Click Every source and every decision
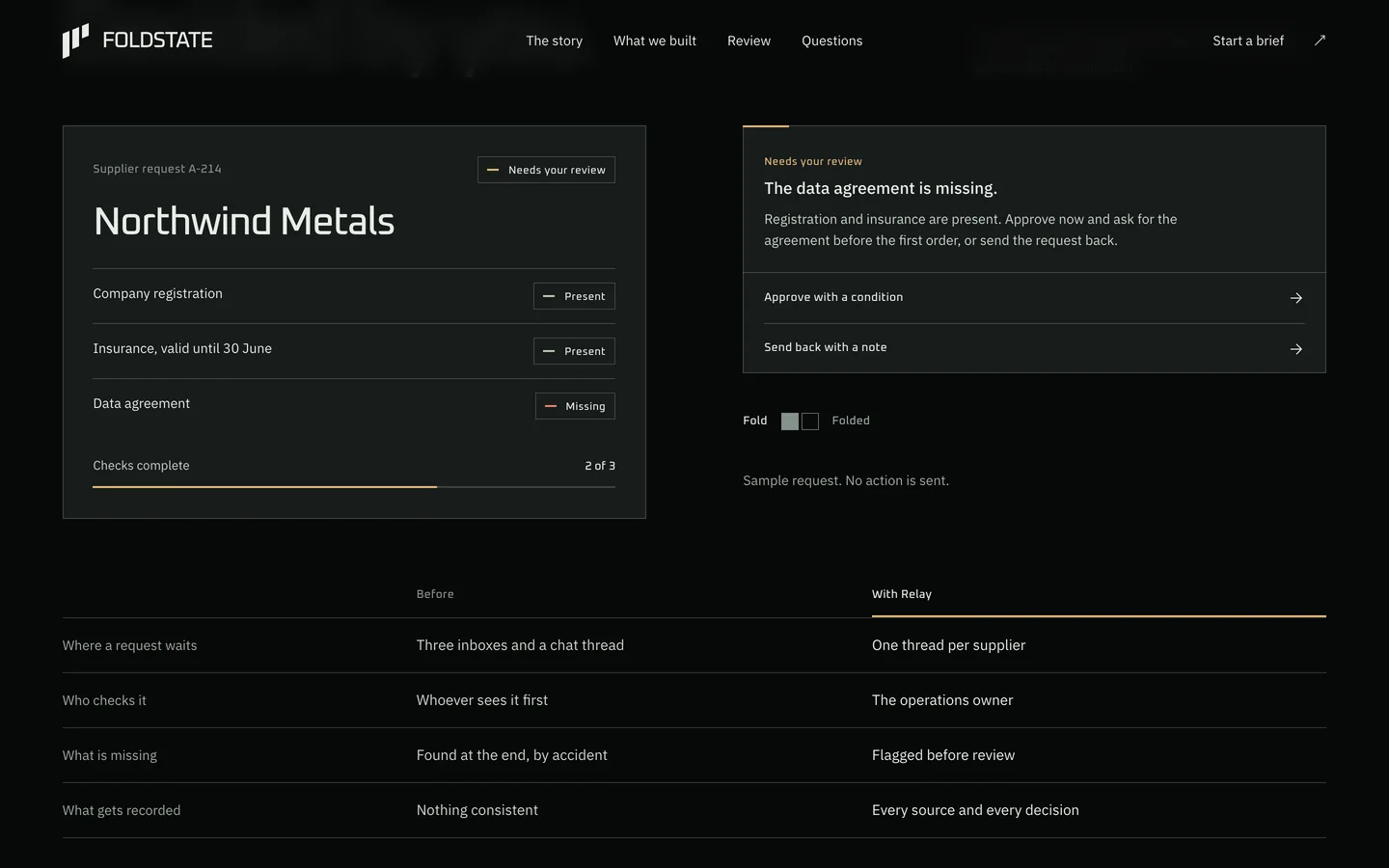Image resolution: width=1389 pixels, height=868 pixels. [975, 810]
